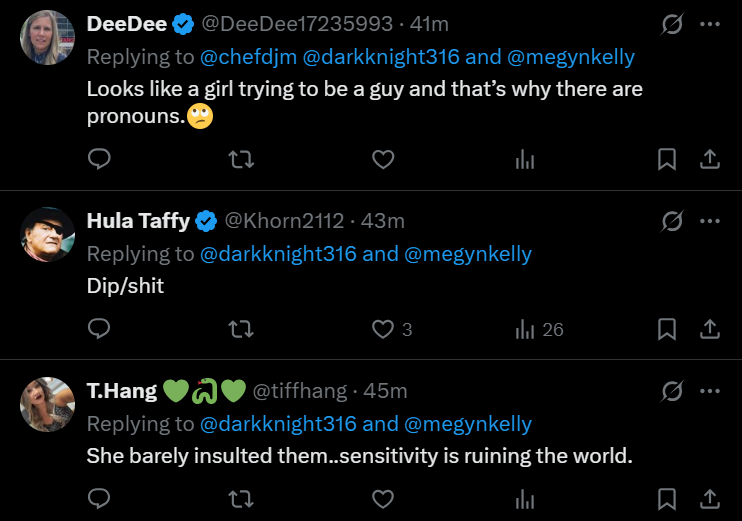Share DeeDee's tweet
The image size is (742, 521).
coord(709,159)
